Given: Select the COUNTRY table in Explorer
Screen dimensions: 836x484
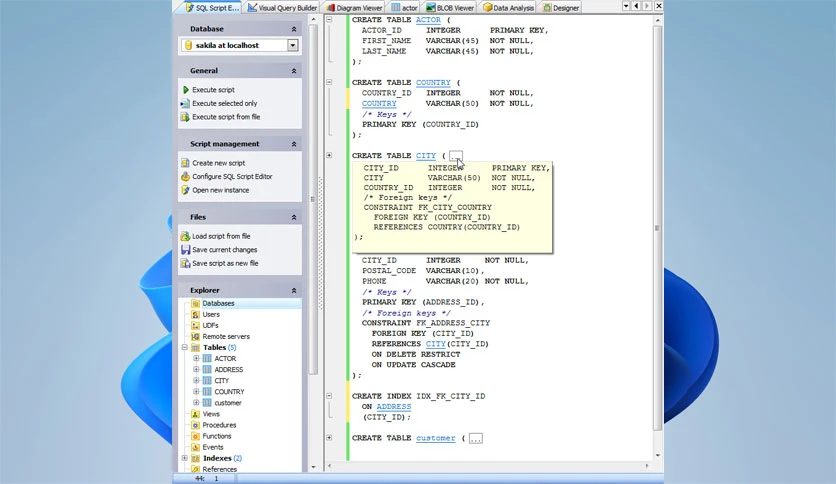Looking at the screenshot, I should coord(229,392).
